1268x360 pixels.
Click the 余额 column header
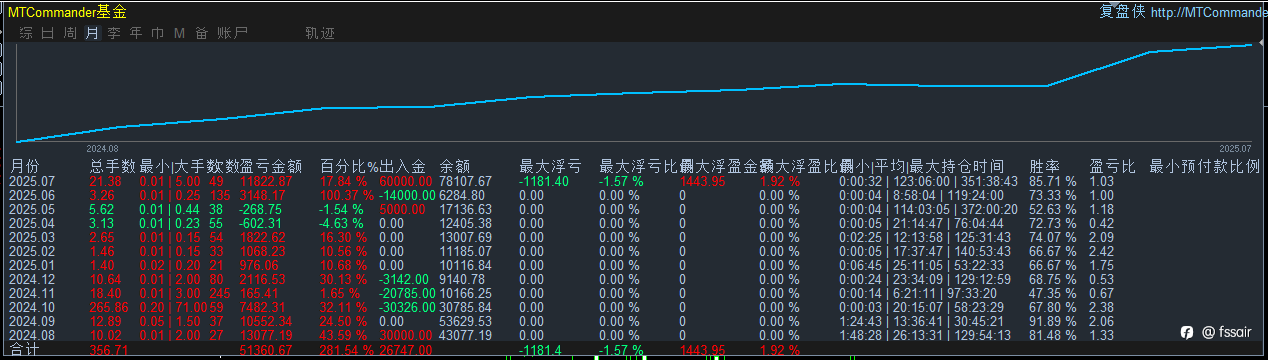(455, 165)
